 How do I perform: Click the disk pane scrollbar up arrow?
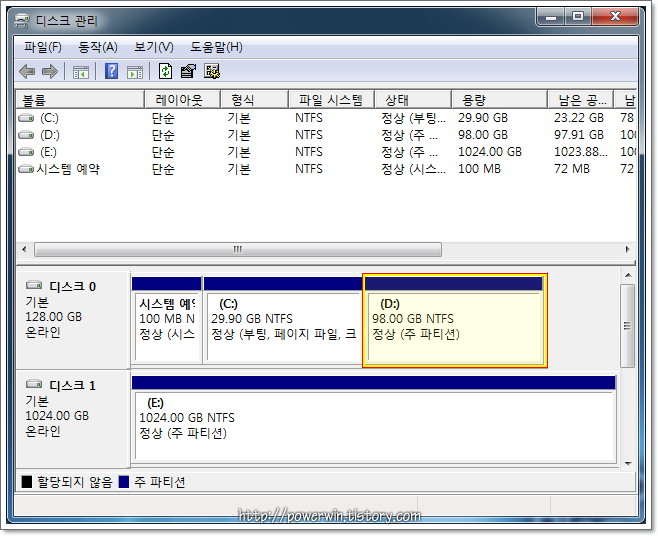(628, 275)
